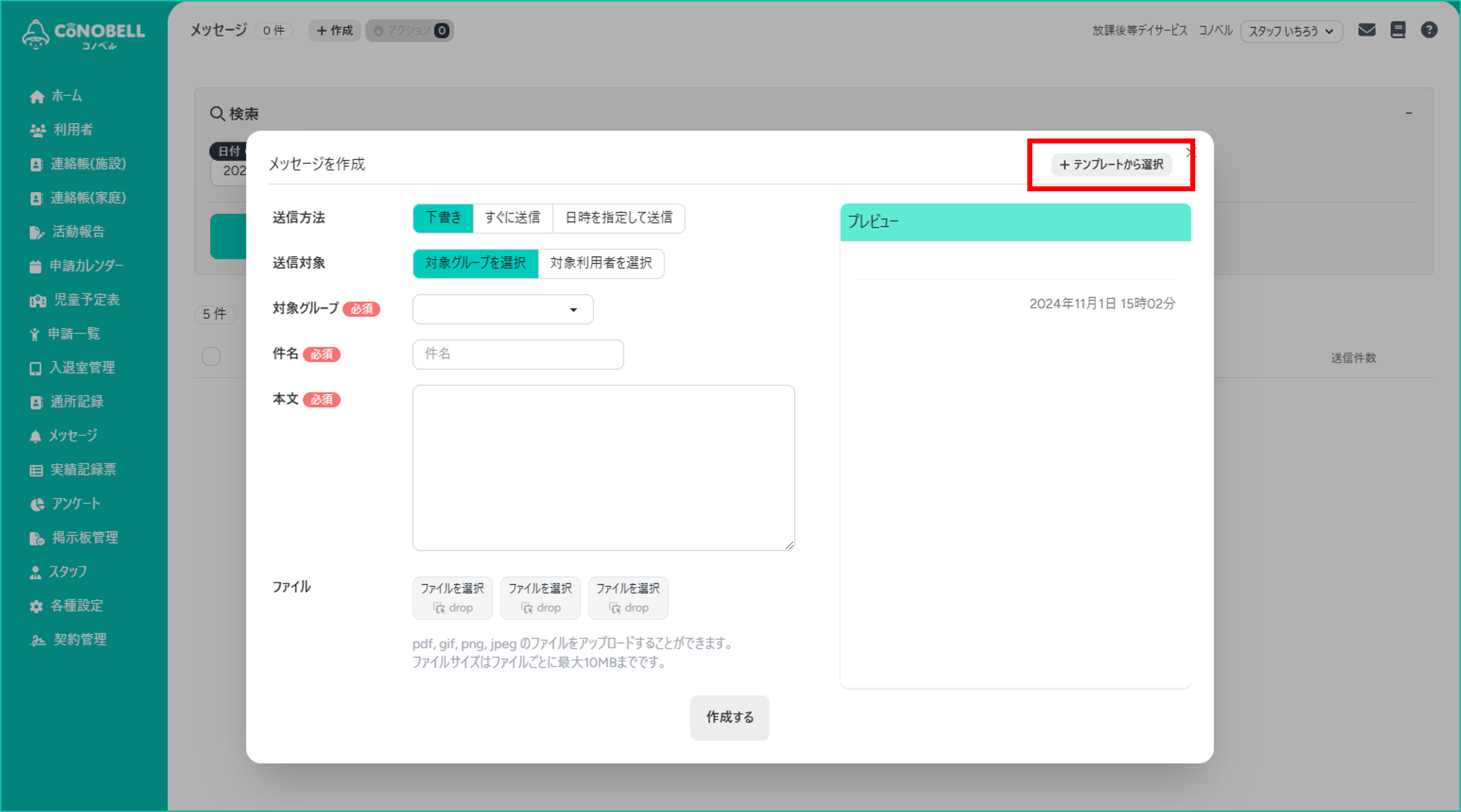Open the 対象グループ dropdown
The height and width of the screenshot is (812, 1461).
coord(503,309)
